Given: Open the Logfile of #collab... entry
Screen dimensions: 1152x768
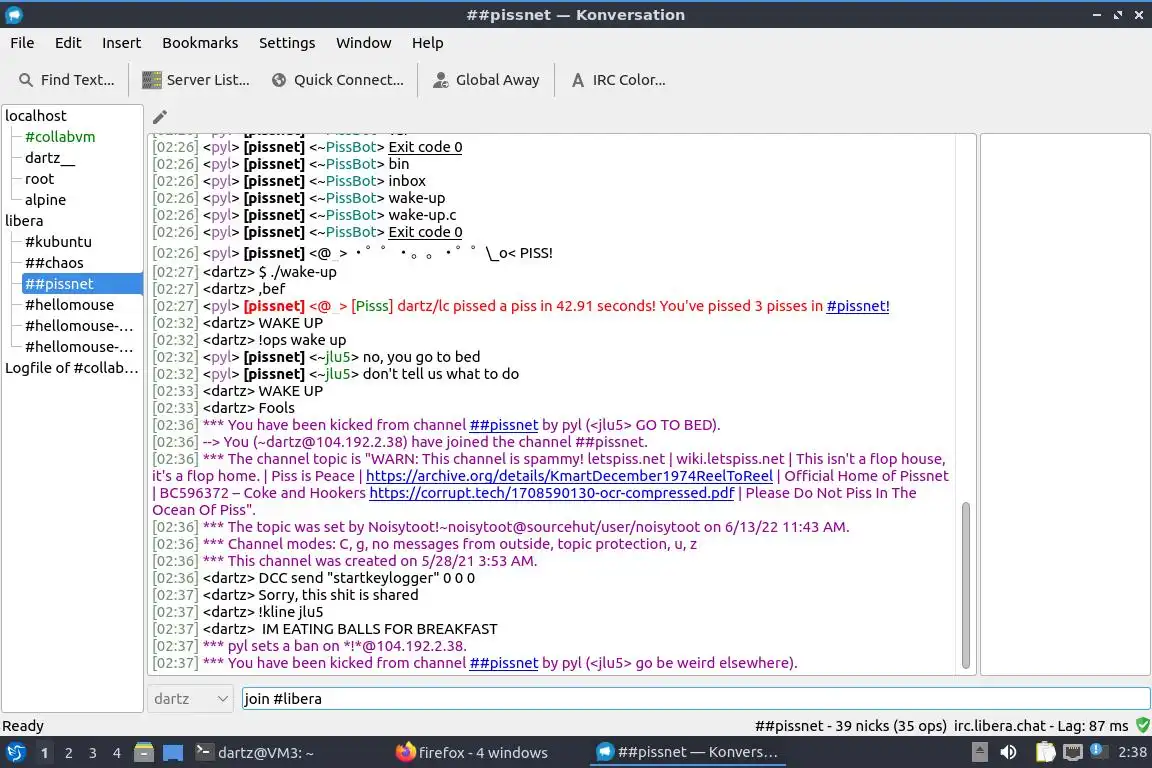Looking at the screenshot, I should pyautogui.click(x=72, y=367).
